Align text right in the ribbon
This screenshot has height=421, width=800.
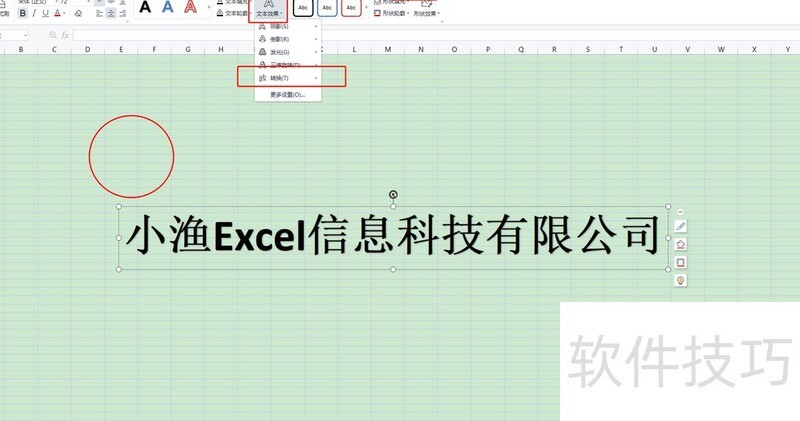pos(122,14)
